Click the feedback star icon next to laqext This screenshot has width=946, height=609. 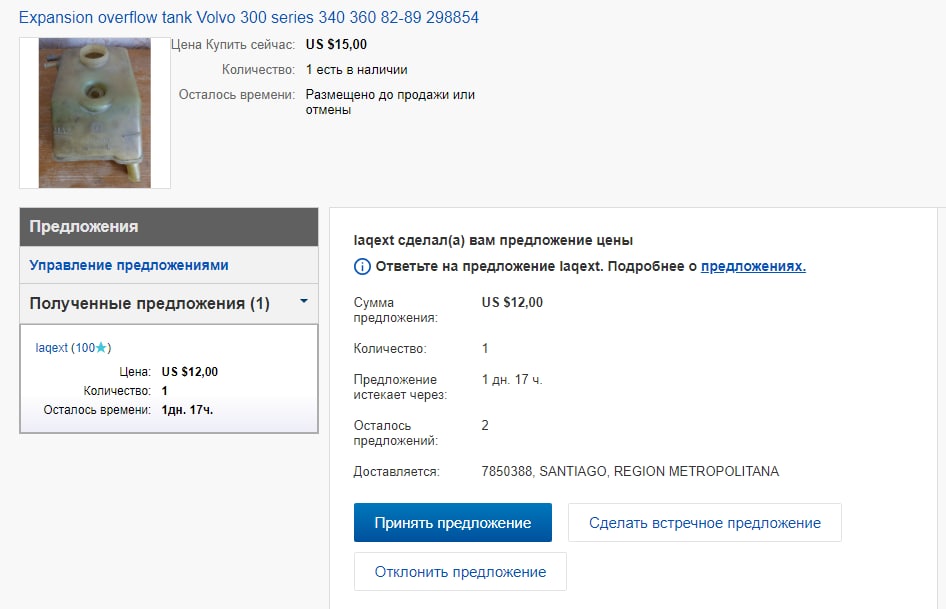(101, 348)
